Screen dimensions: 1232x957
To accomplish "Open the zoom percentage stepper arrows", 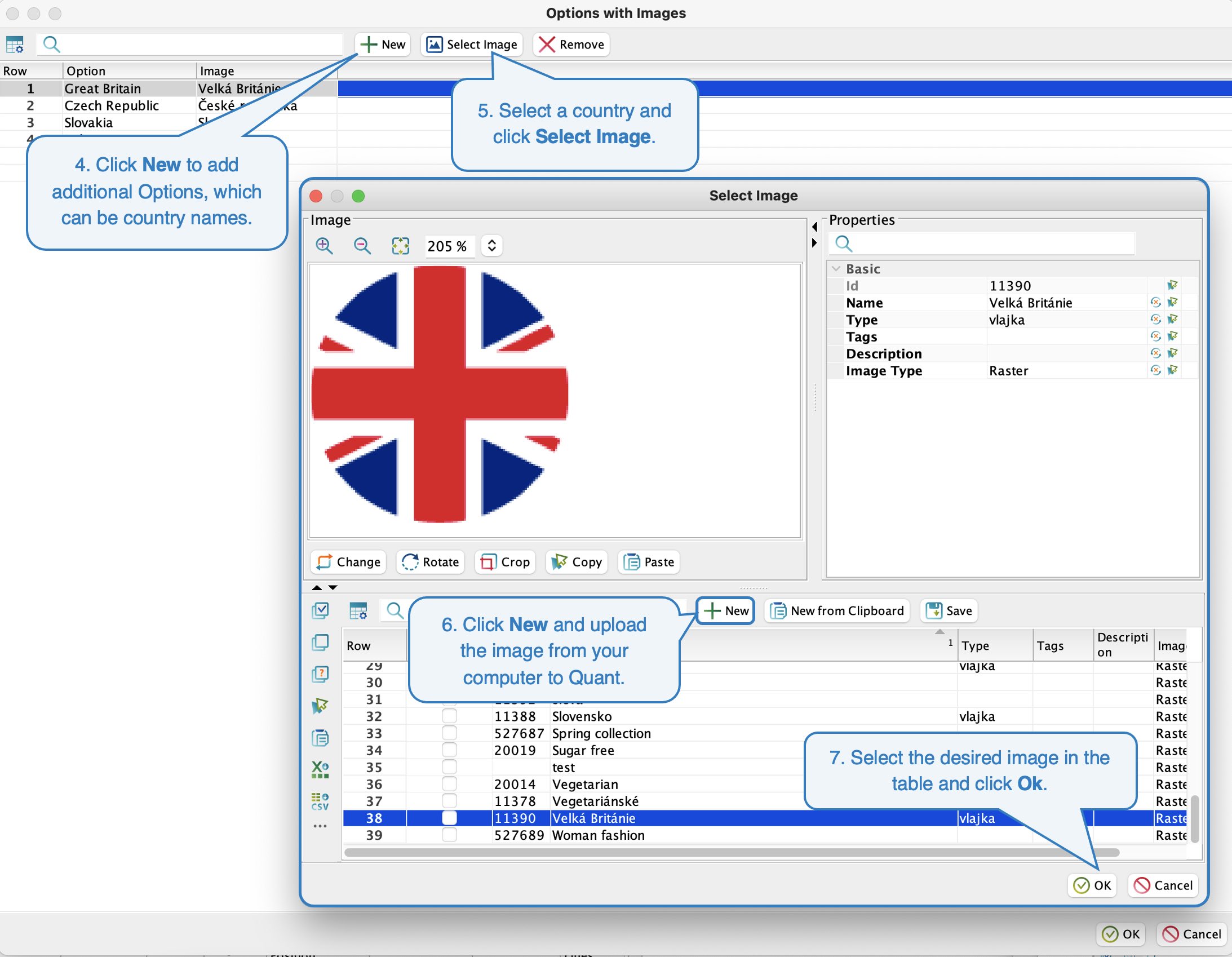I will (x=492, y=246).
